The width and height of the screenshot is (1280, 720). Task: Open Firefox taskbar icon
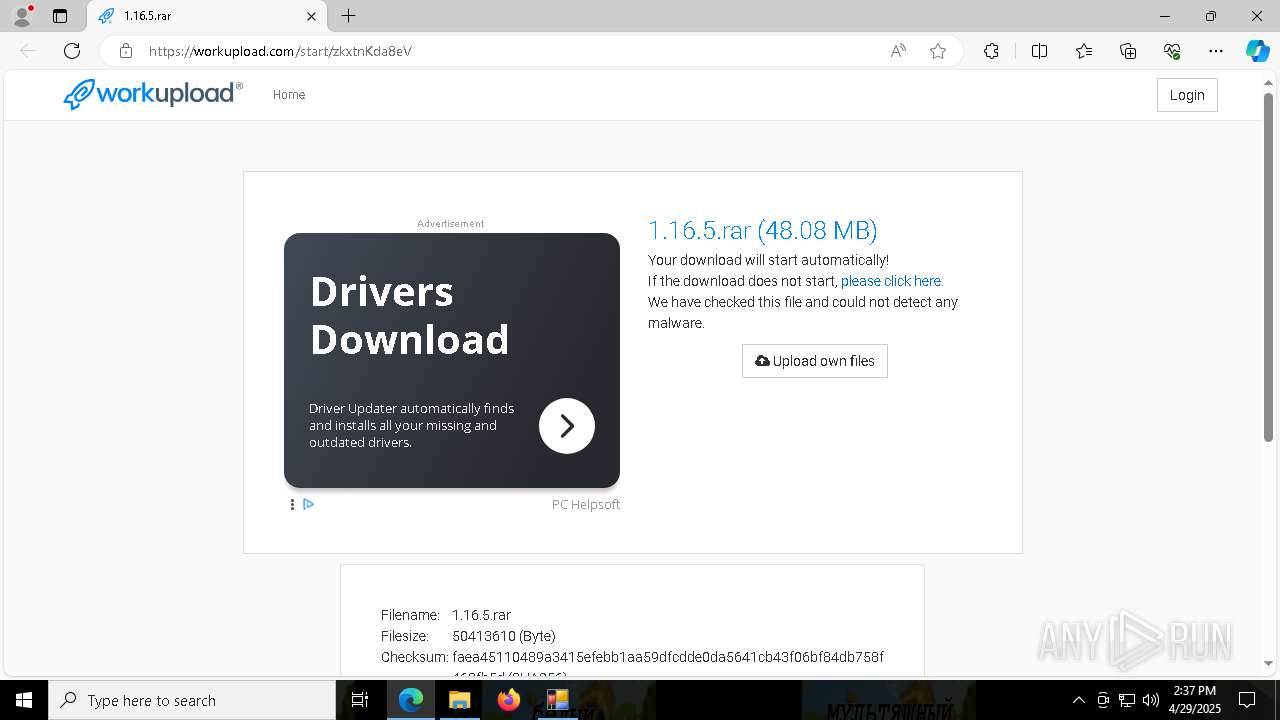pos(509,700)
